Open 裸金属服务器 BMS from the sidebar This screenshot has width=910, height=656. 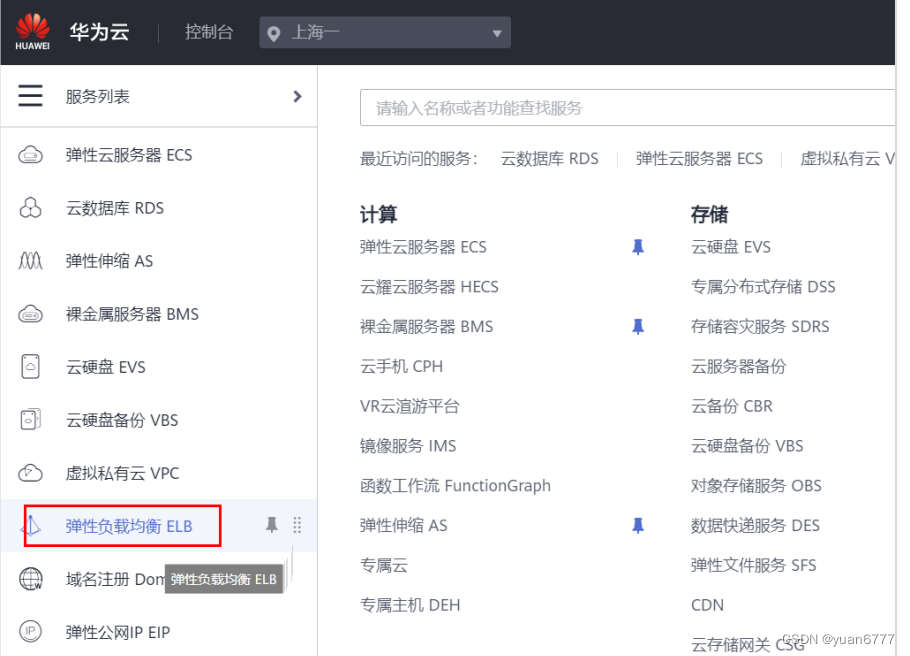(x=132, y=314)
